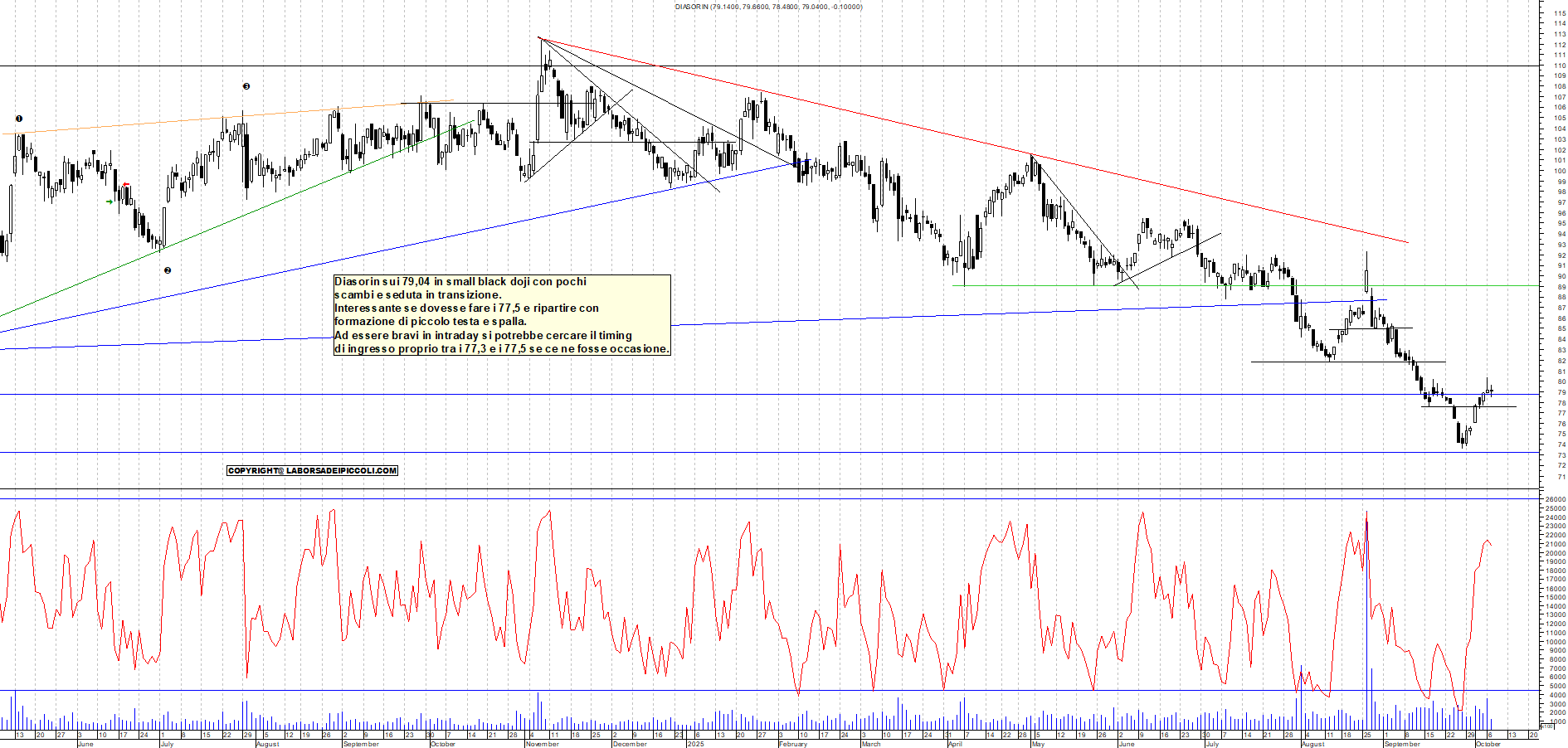This screenshot has width=1568, height=748.
Task: Click the 2025 year label on time axis
Action: pos(695,744)
